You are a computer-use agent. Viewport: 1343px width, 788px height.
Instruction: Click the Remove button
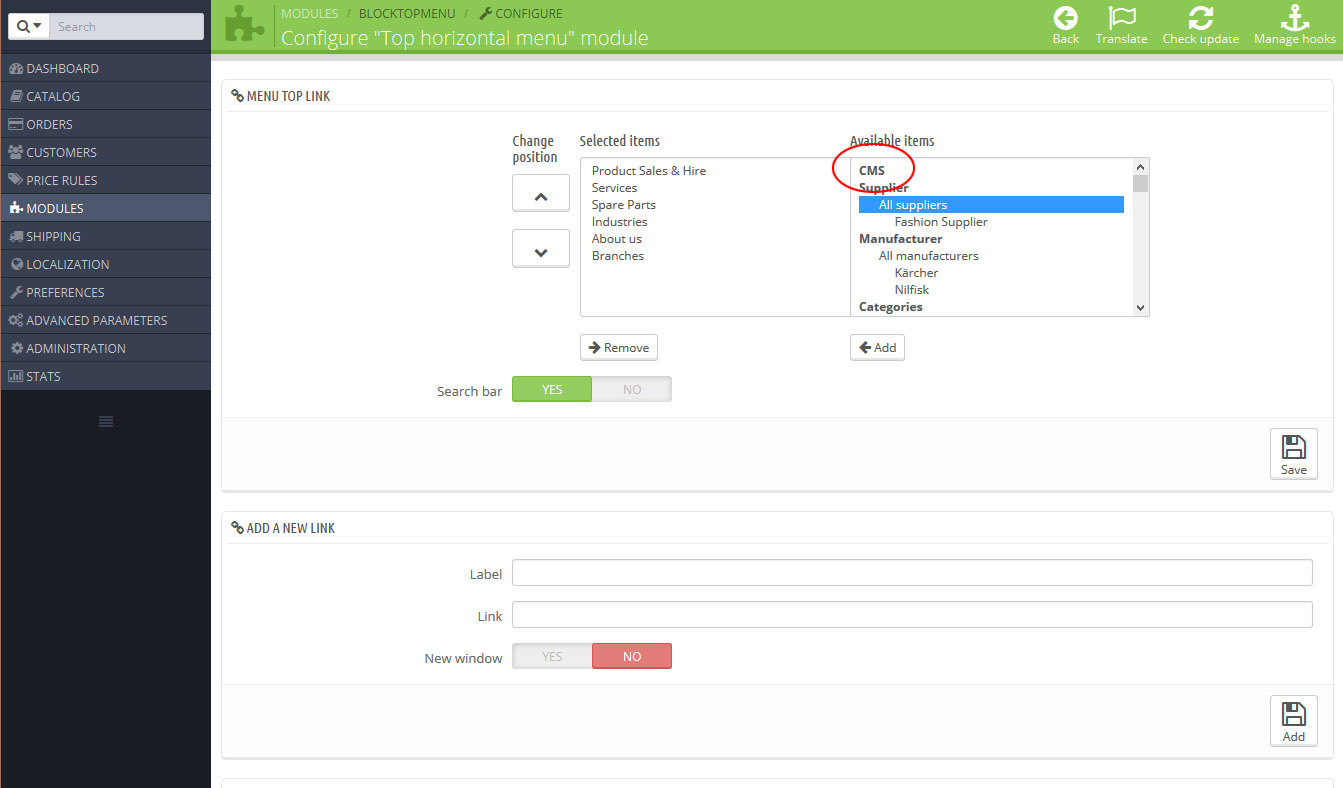point(619,347)
